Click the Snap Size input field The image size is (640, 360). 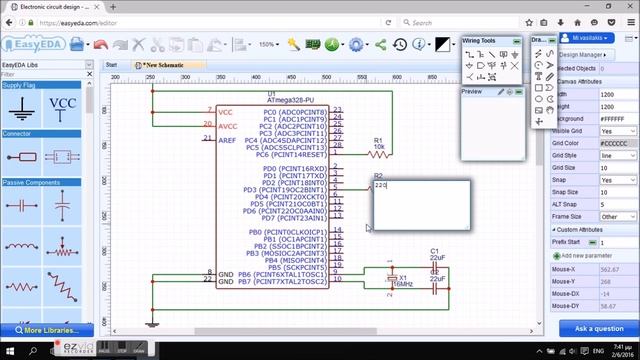pos(618,192)
